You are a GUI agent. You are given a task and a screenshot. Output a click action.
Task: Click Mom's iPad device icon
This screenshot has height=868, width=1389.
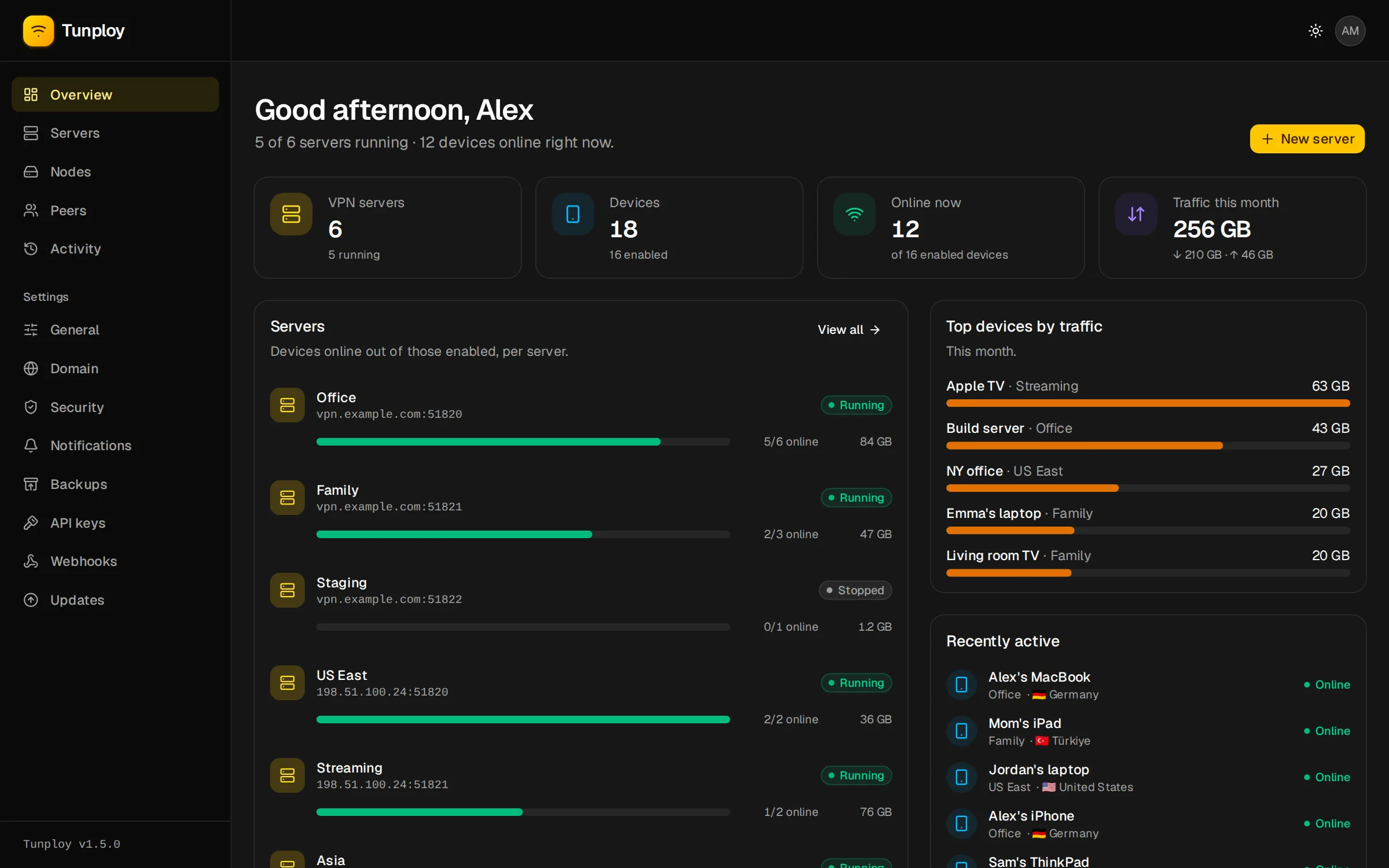[x=961, y=731]
